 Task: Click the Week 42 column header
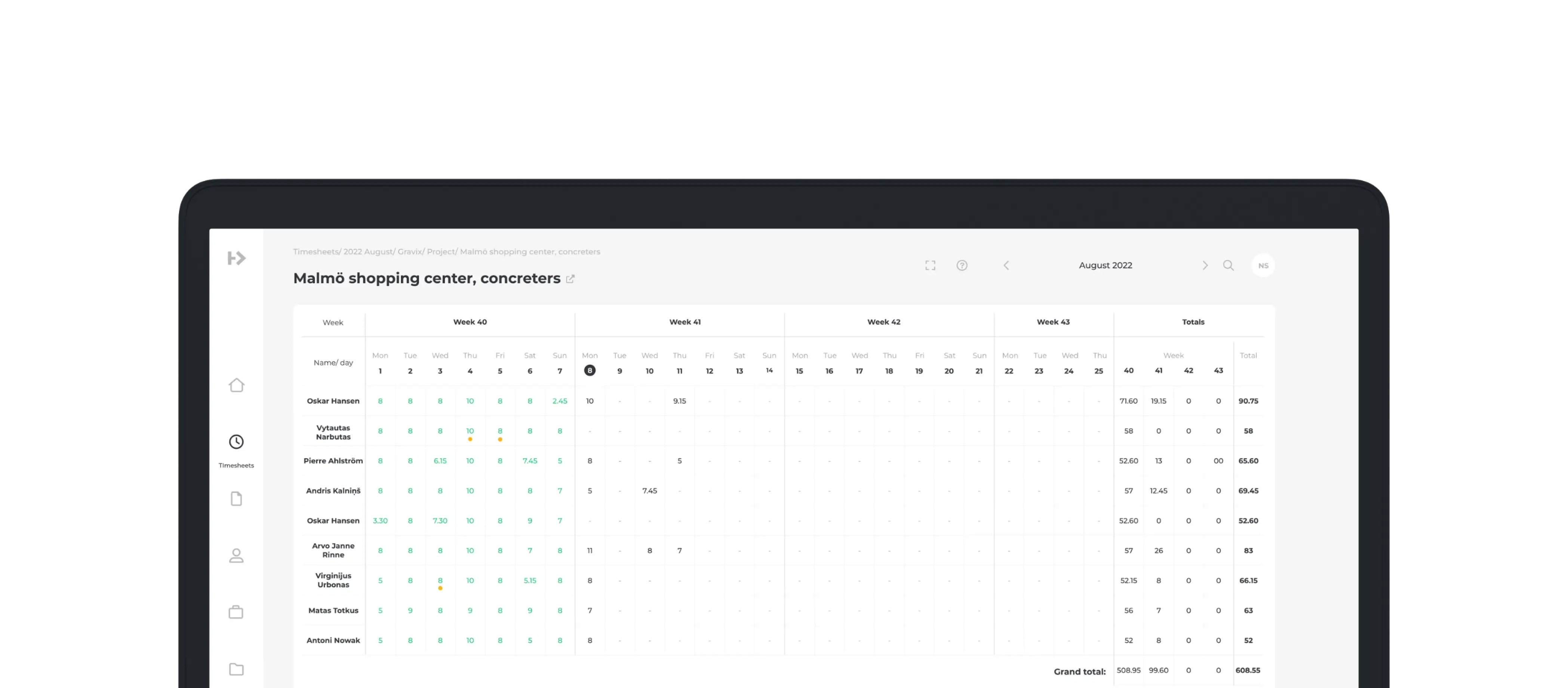(x=883, y=321)
